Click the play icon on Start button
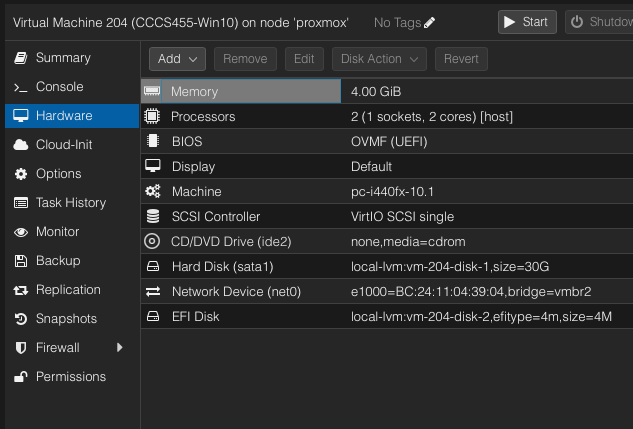The width and height of the screenshot is (633, 429). click(509, 22)
